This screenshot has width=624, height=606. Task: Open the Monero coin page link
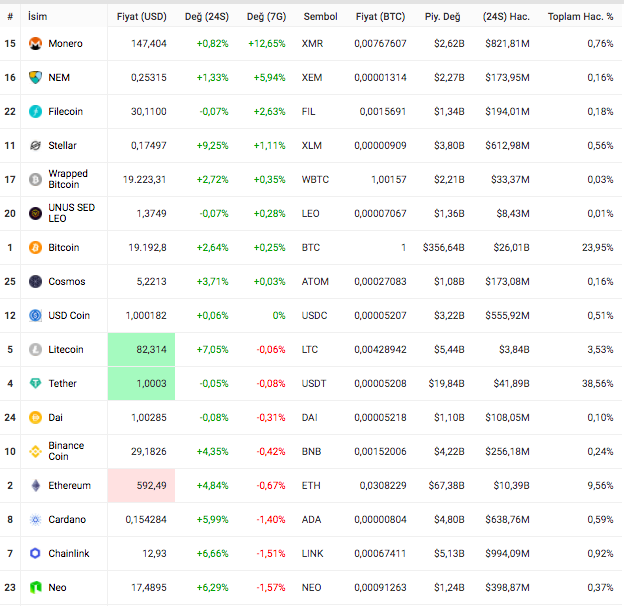click(x=65, y=43)
